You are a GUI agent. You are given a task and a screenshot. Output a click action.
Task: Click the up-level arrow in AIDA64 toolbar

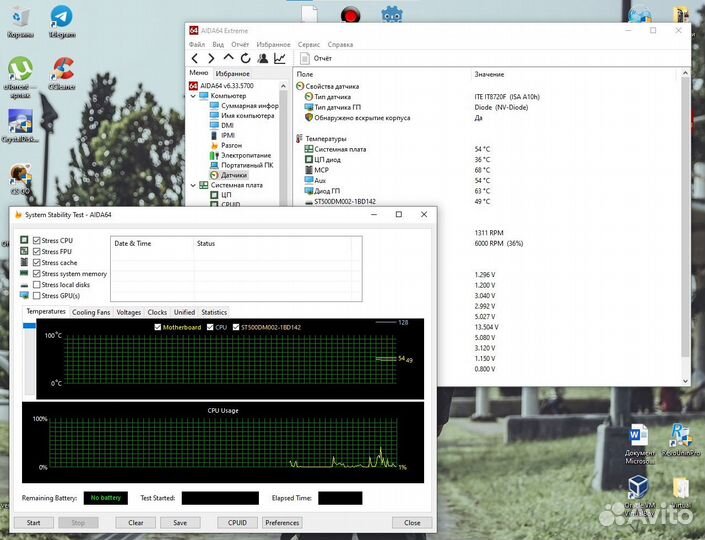(x=228, y=58)
